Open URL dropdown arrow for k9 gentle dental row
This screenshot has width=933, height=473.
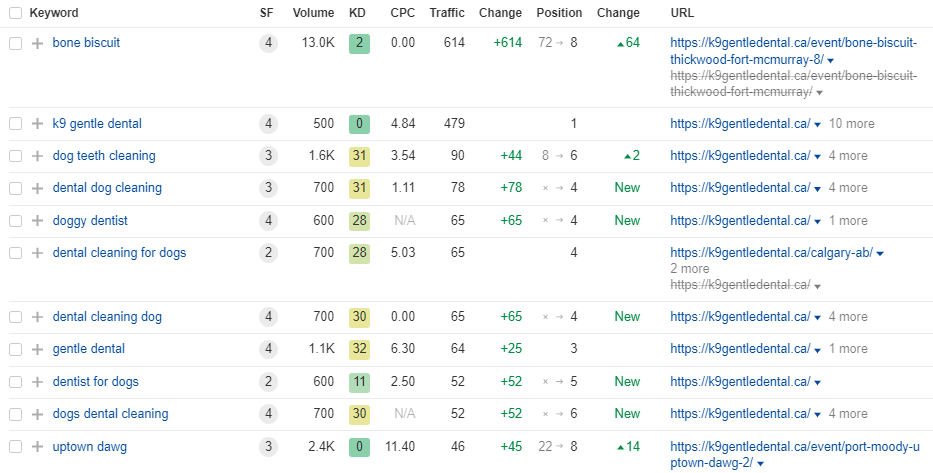[x=818, y=124]
